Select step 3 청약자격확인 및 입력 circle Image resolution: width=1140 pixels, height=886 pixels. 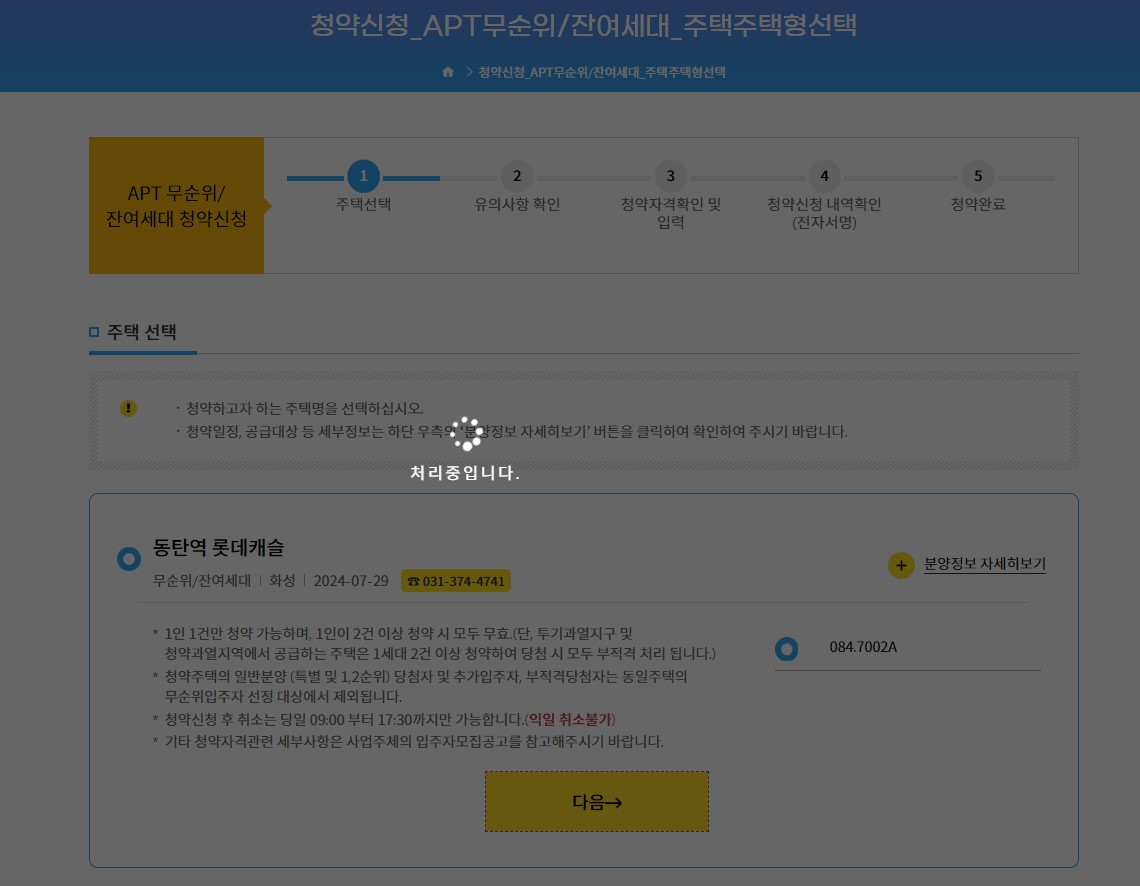click(670, 176)
